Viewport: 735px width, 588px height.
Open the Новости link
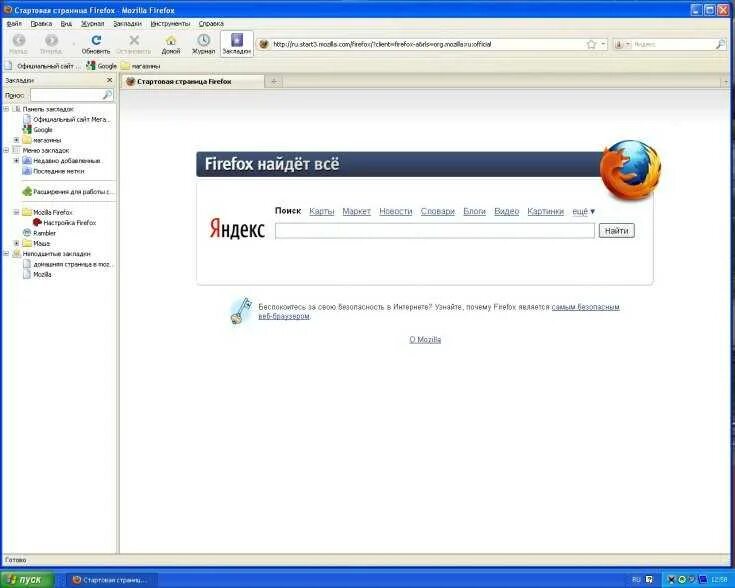click(396, 211)
